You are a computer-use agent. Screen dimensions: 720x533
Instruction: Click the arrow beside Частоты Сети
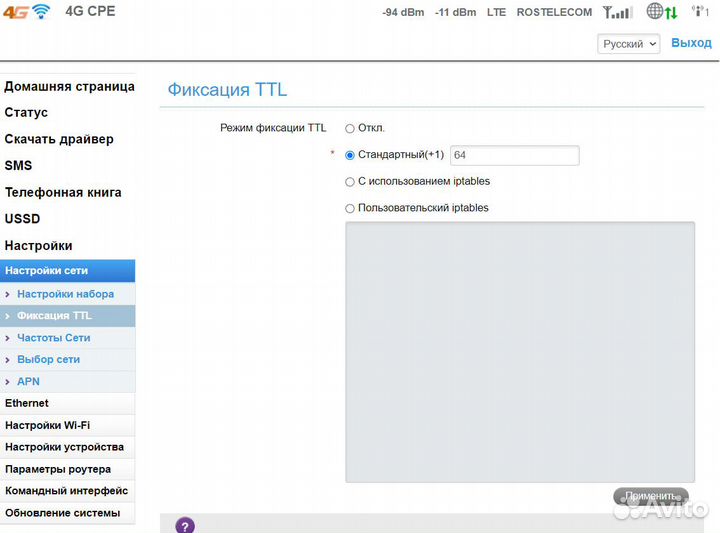[7, 338]
